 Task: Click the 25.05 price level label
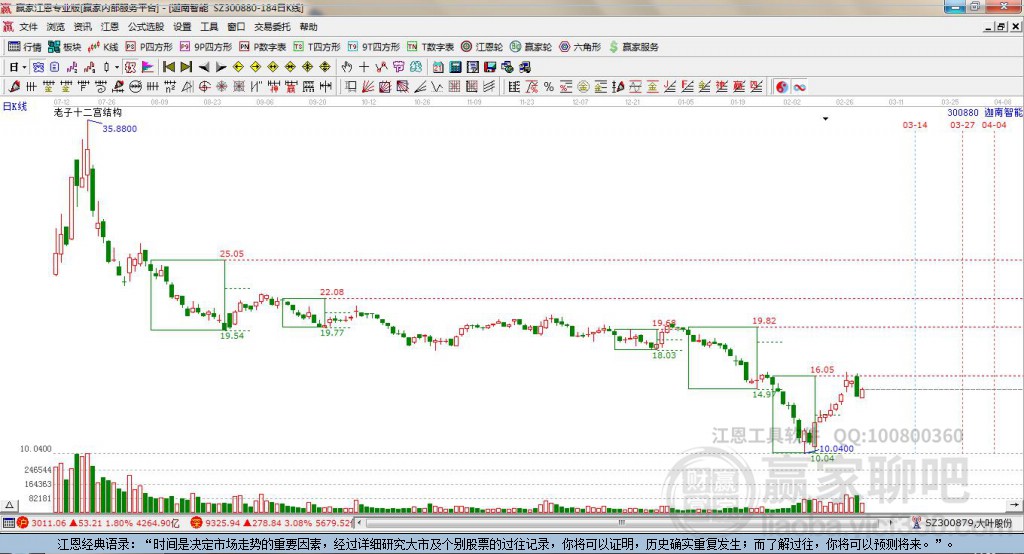click(x=232, y=253)
